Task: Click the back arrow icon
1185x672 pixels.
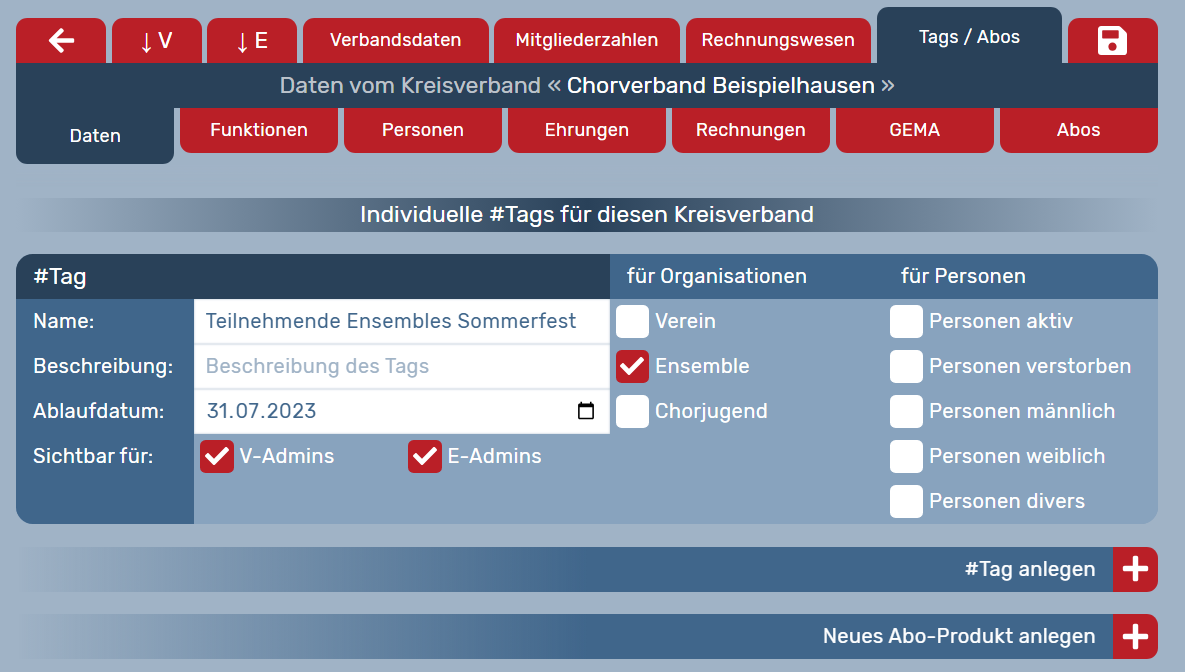Action: point(61,41)
